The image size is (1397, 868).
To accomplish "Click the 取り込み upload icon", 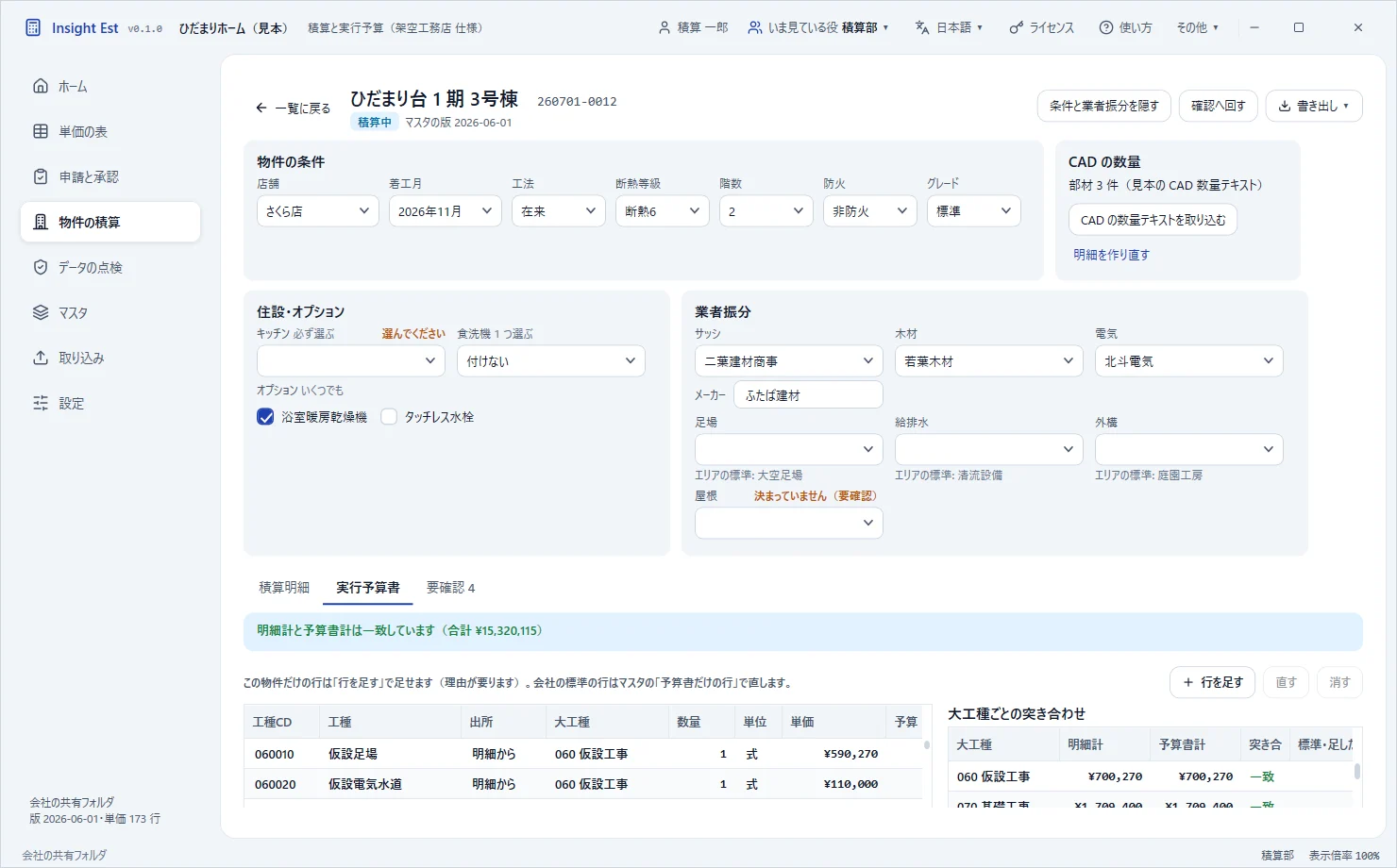I will pyautogui.click(x=41, y=358).
